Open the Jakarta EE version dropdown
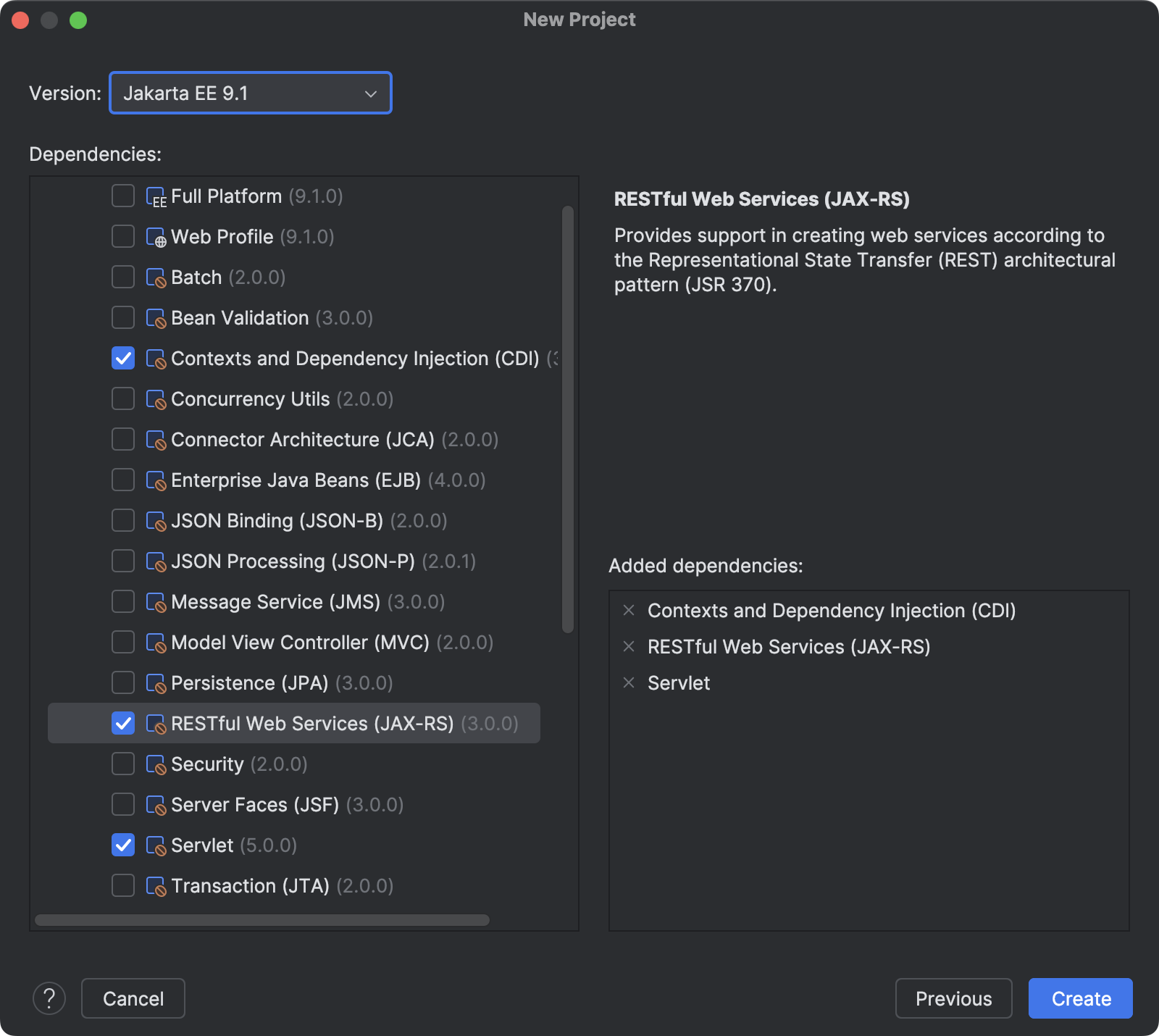1159x1036 pixels. tap(251, 93)
